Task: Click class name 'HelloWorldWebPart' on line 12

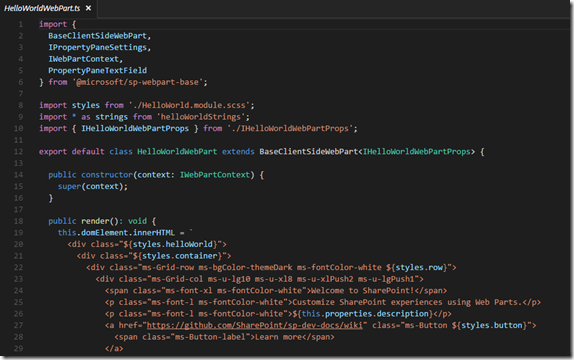Action: (x=177, y=152)
